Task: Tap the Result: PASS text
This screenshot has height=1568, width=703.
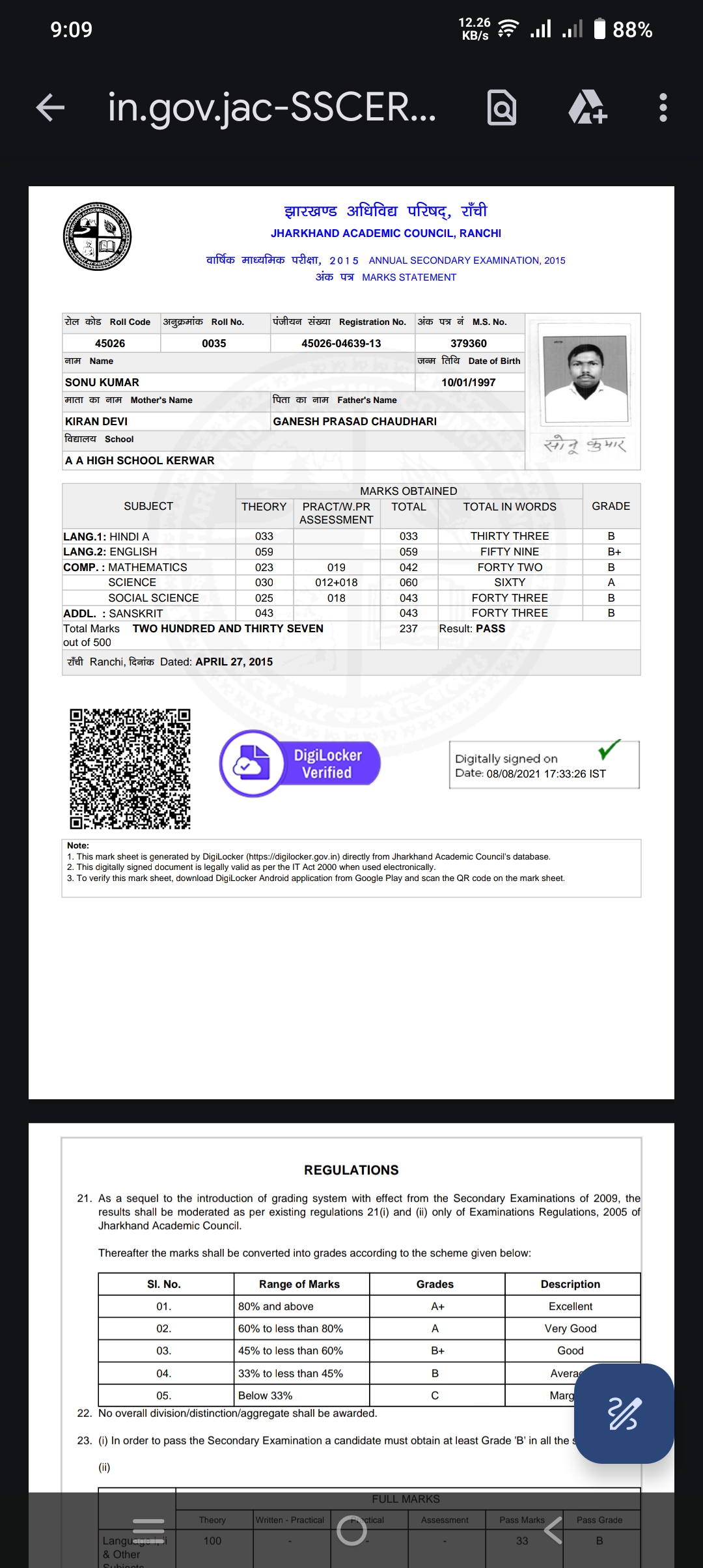Action: [472, 628]
